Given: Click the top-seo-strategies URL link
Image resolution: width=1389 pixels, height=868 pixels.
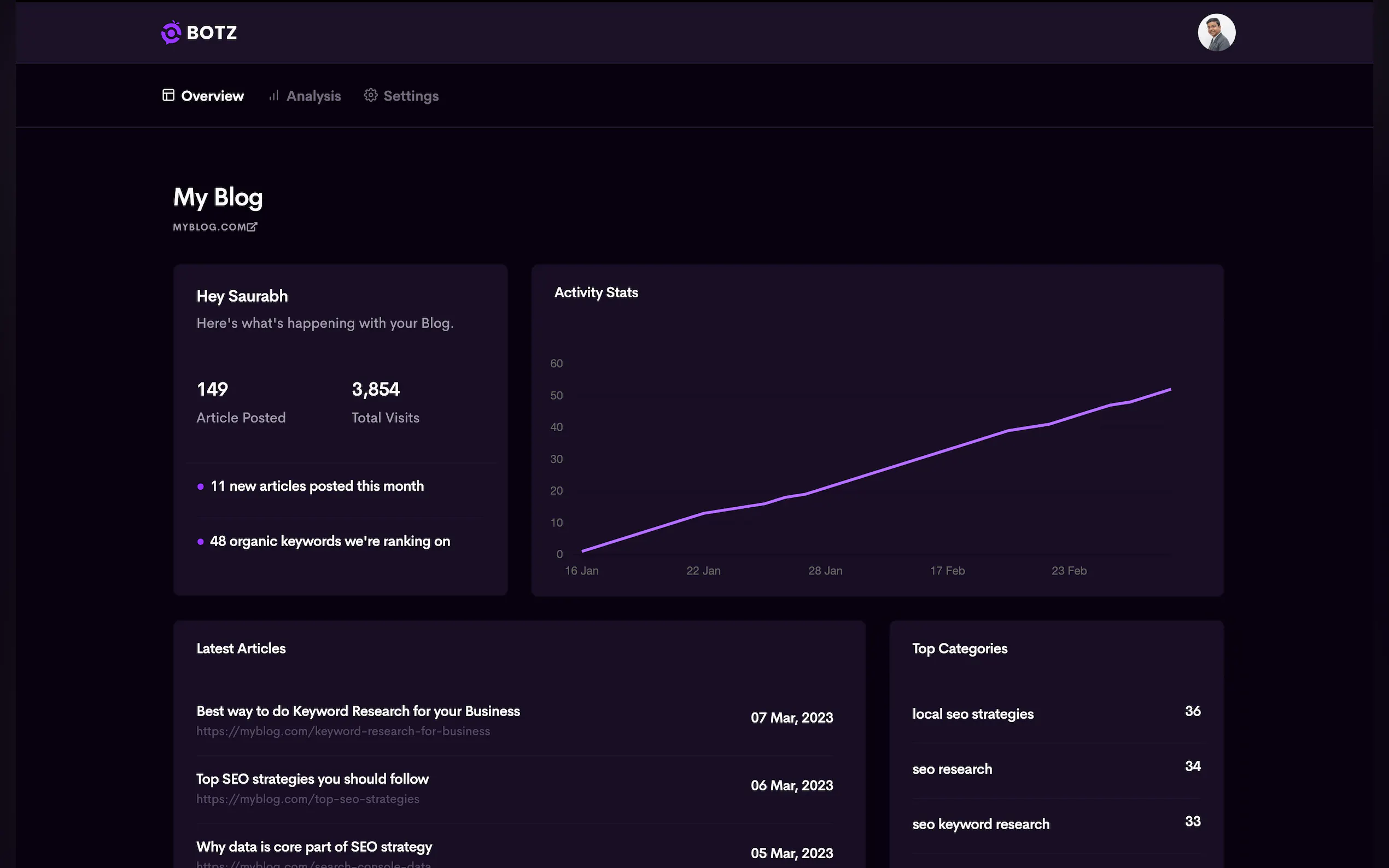Looking at the screenshot, I should 308,799.
